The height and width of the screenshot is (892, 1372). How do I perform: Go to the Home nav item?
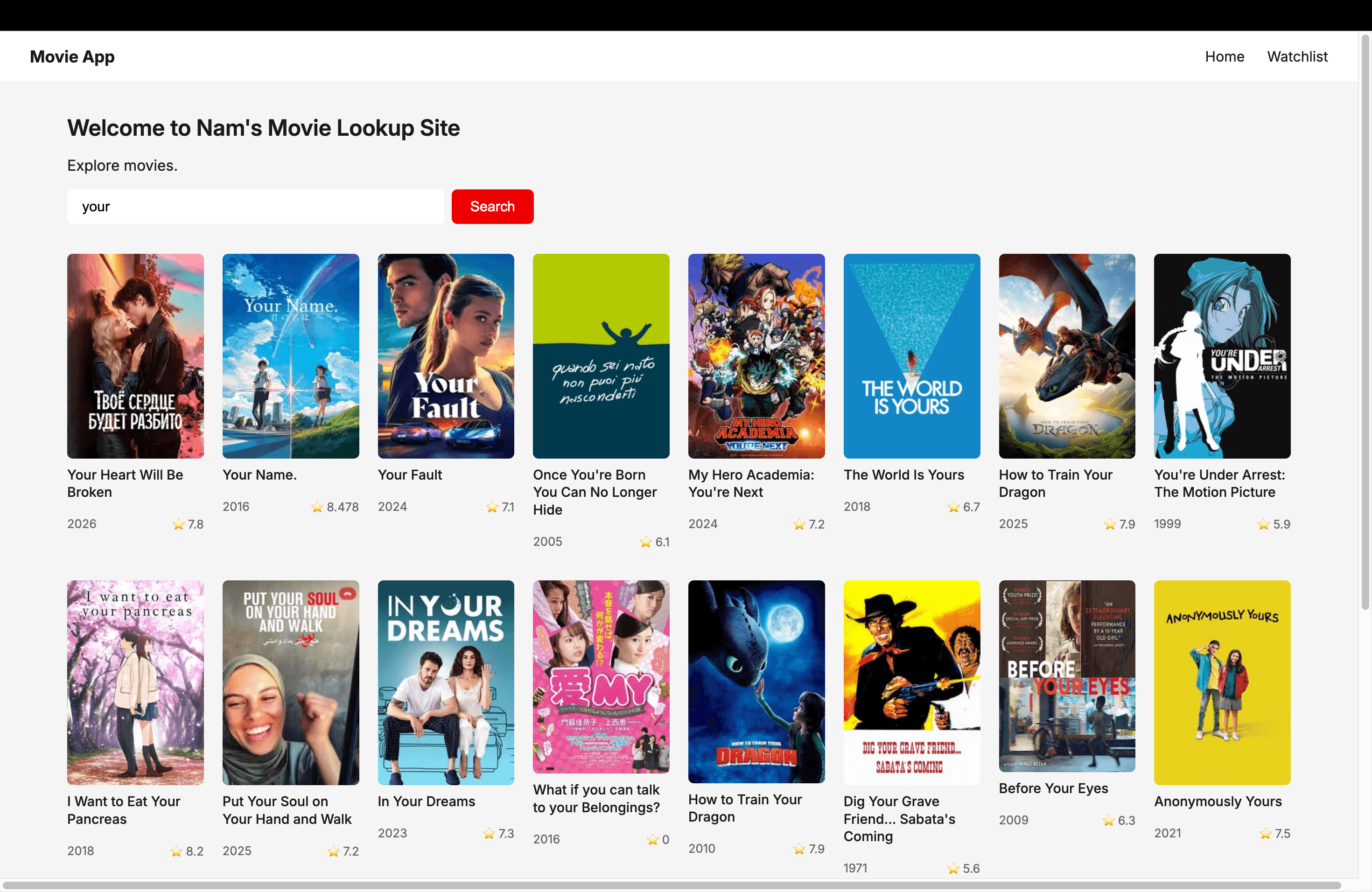click(1225, 56)
